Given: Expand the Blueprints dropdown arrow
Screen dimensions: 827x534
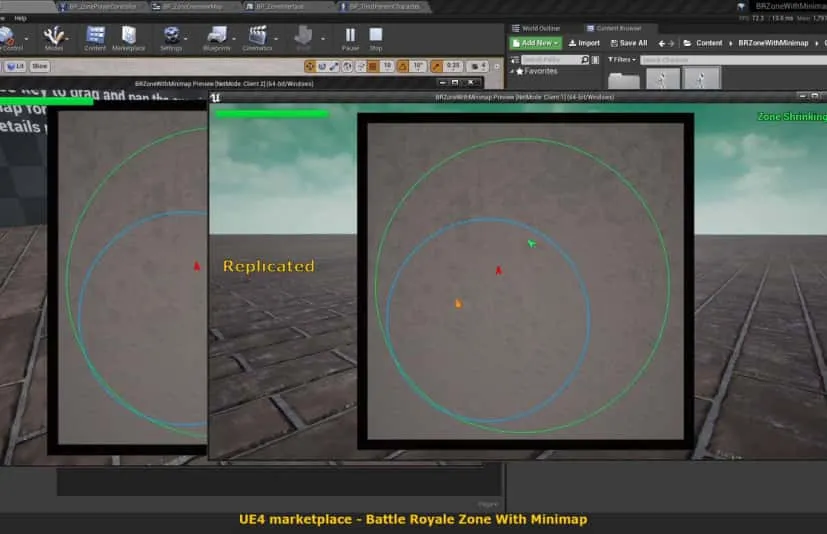Looking at the screenshot, I should click(234, 39).
